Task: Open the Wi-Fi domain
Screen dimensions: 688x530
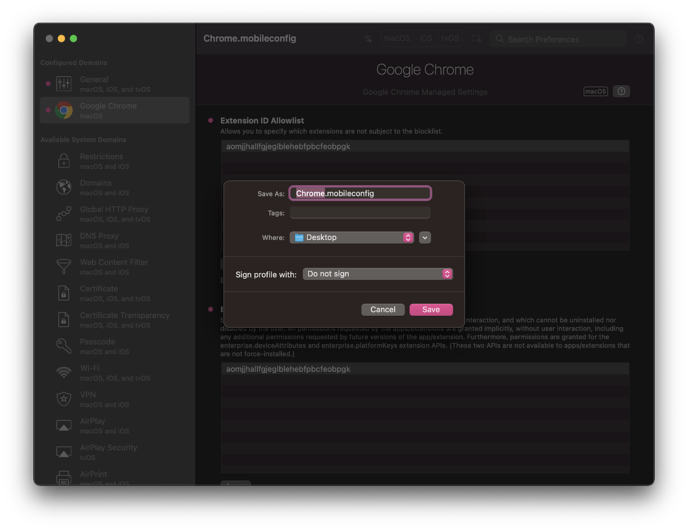Action: (115, 372)
